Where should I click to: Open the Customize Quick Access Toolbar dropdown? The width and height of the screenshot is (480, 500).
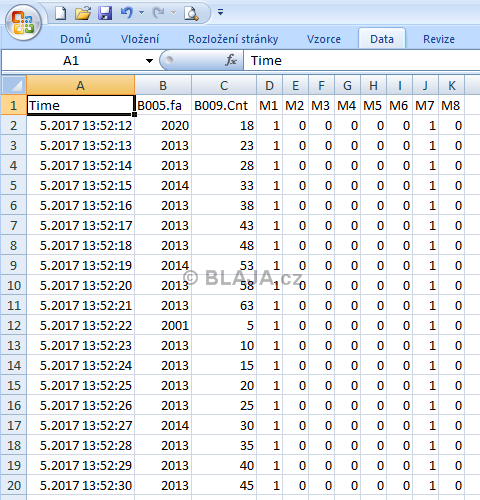tap(220, 13)
